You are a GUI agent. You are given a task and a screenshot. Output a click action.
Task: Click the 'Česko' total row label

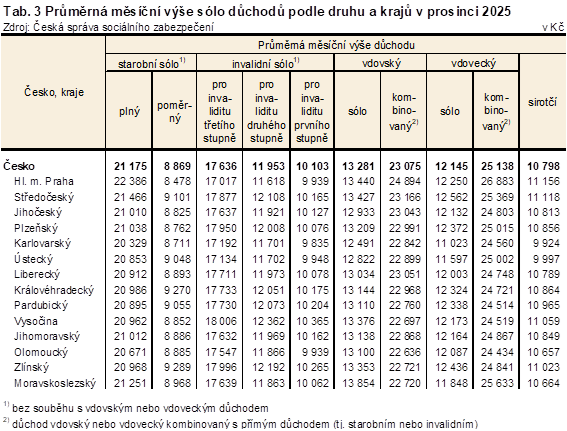point(19,166)
